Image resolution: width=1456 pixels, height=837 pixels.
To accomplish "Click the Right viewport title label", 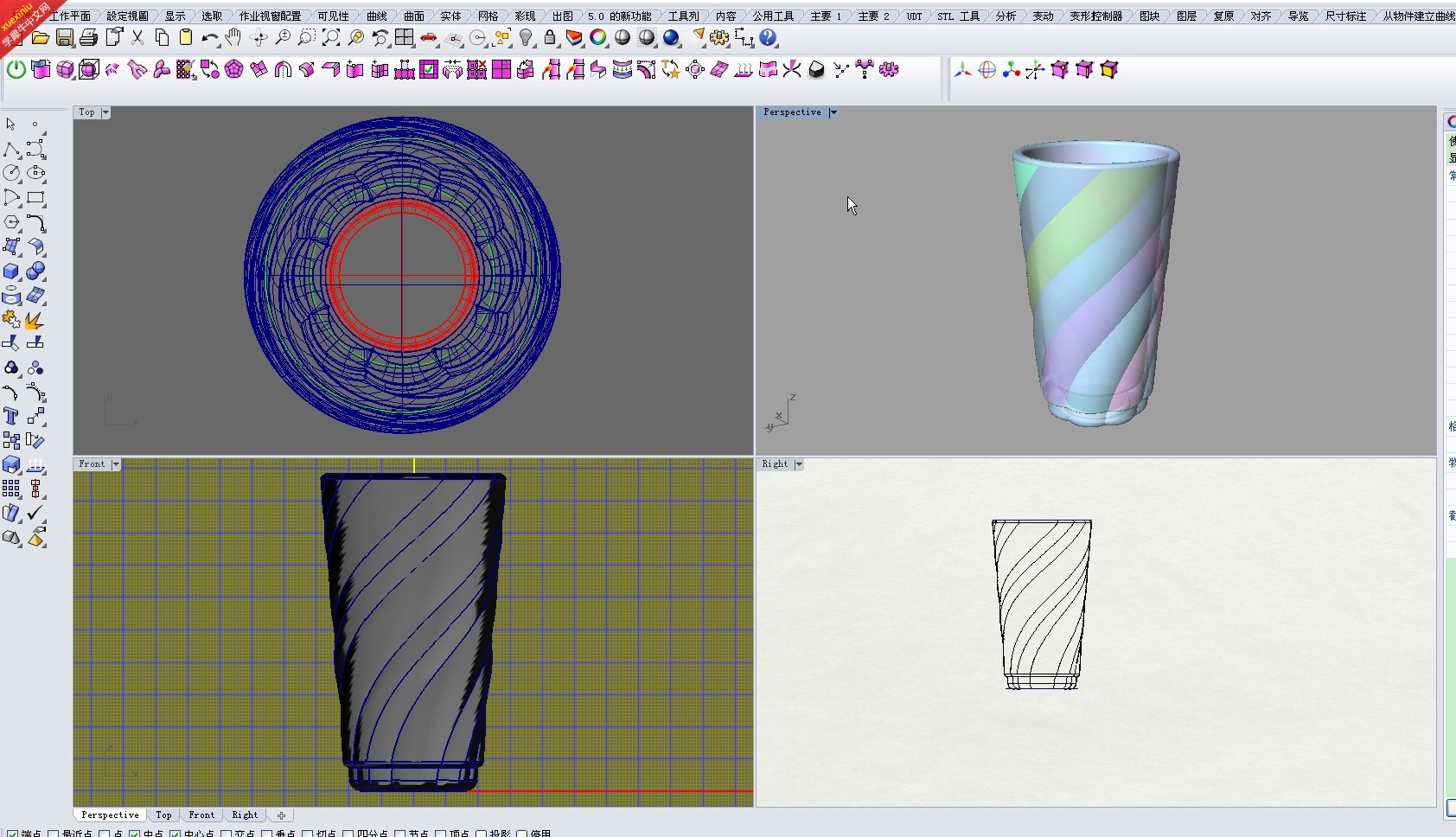I will [x=775, y=464].
